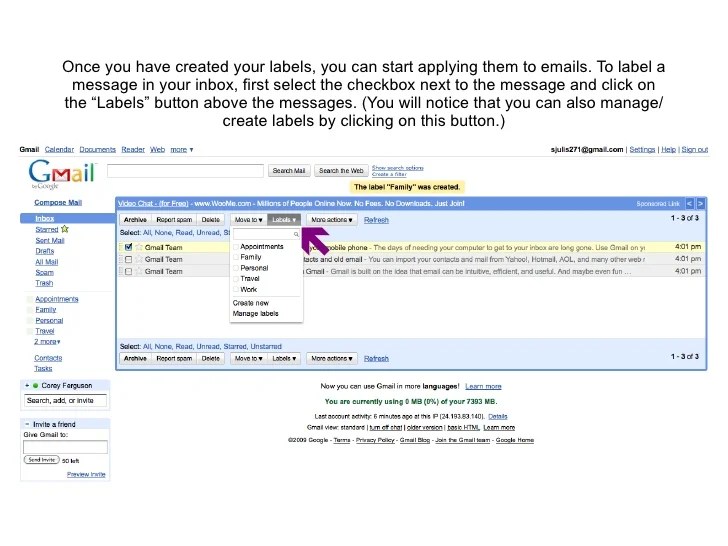Click the bottom Archive button
The image size is (728, 546).
point(135,358)
